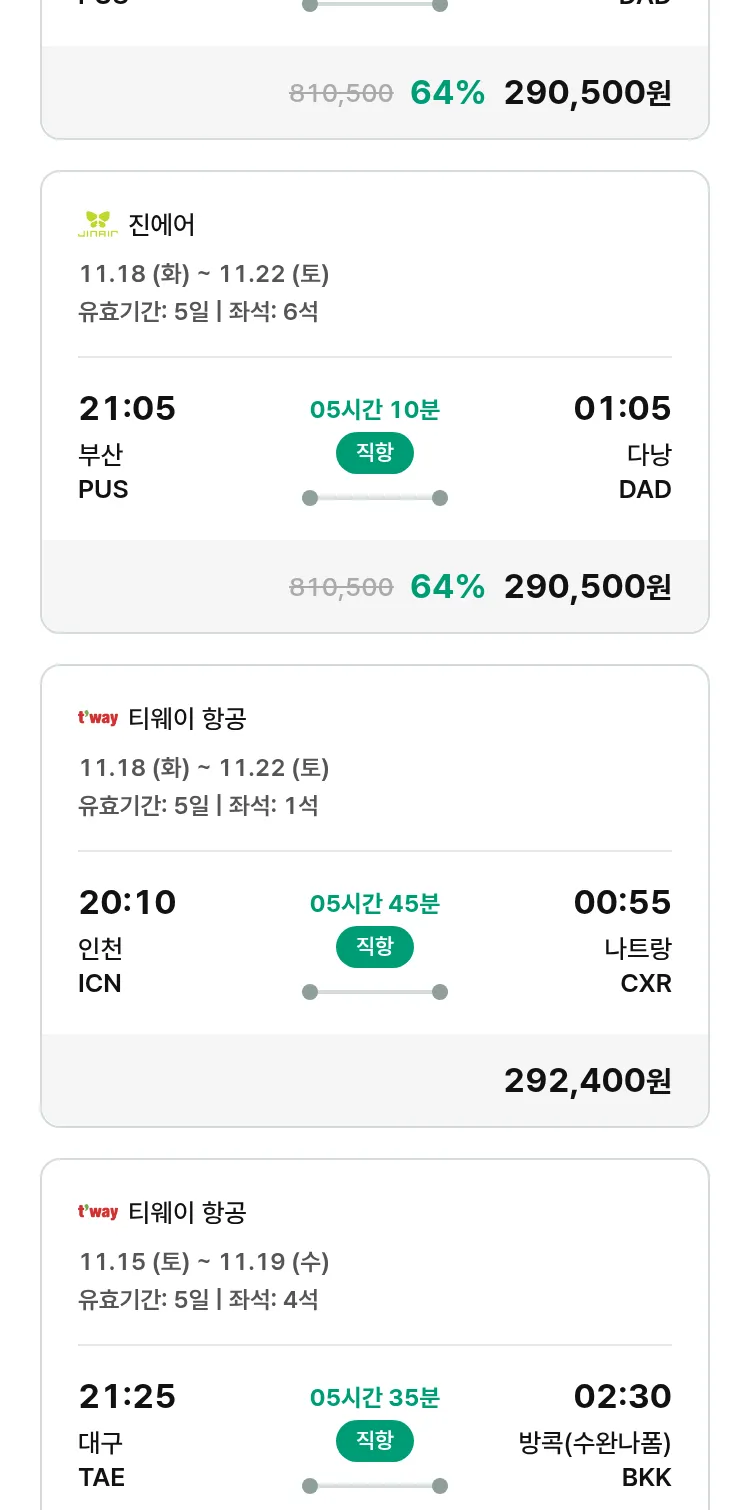Tap the 직항 badge on the Daegu–Bangkok flight
This screenshot has height=1510, width=750.
click(375, 1441)
